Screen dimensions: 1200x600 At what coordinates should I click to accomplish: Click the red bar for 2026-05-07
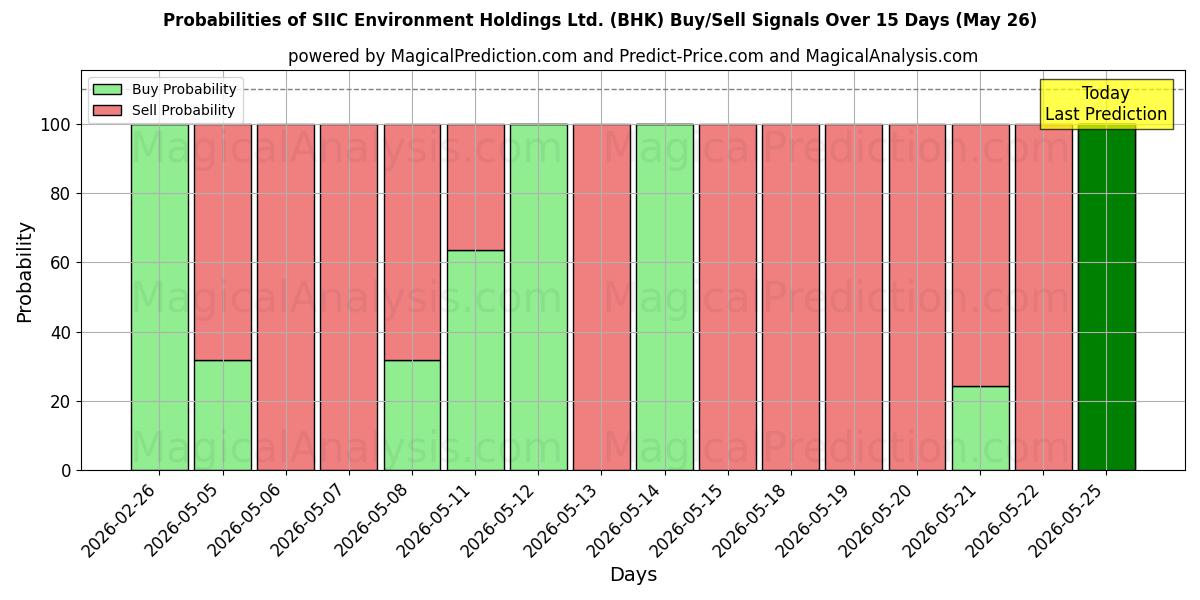pos(349,297)
